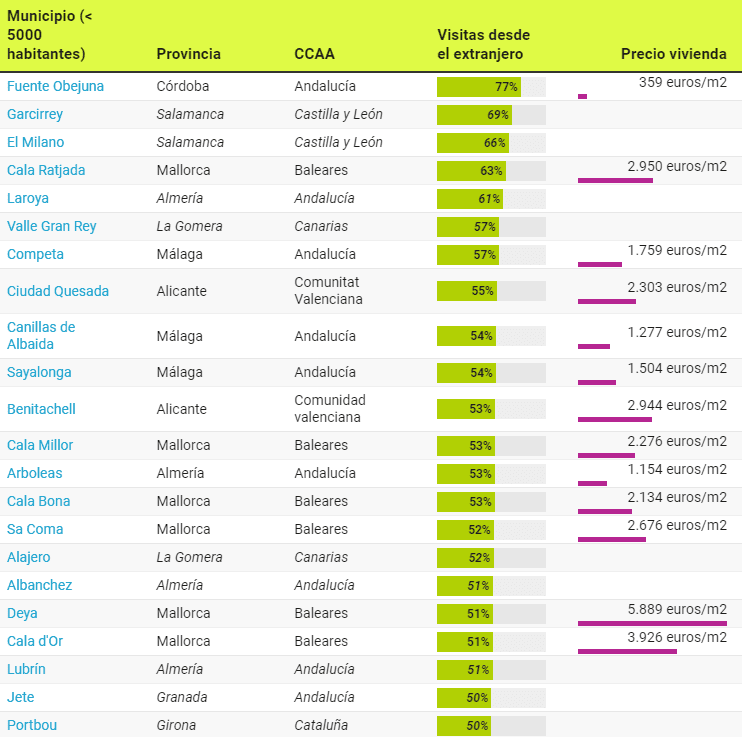
Task: Open the Valle Gran Rey link
Action: tap(52, 226)
